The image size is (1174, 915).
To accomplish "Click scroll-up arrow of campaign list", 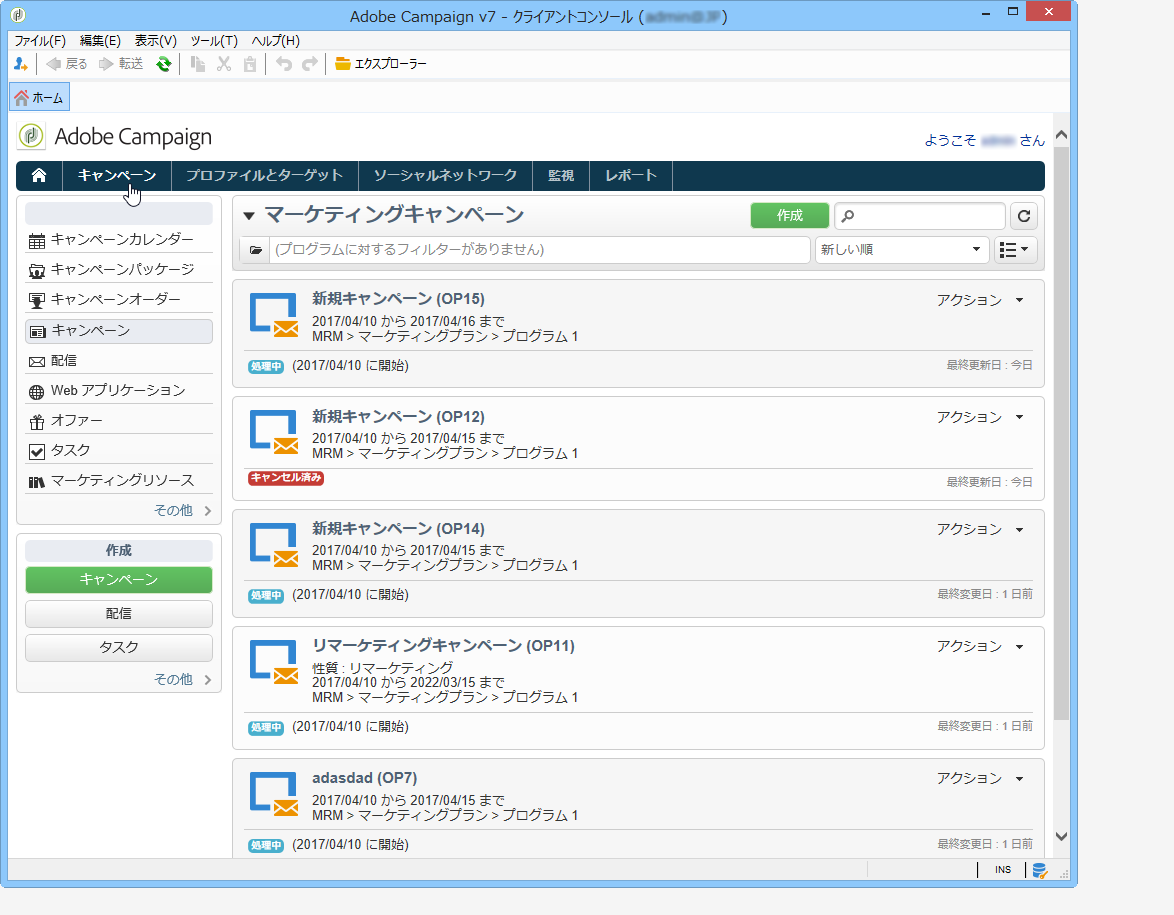I will click(x=1061, y=136).
